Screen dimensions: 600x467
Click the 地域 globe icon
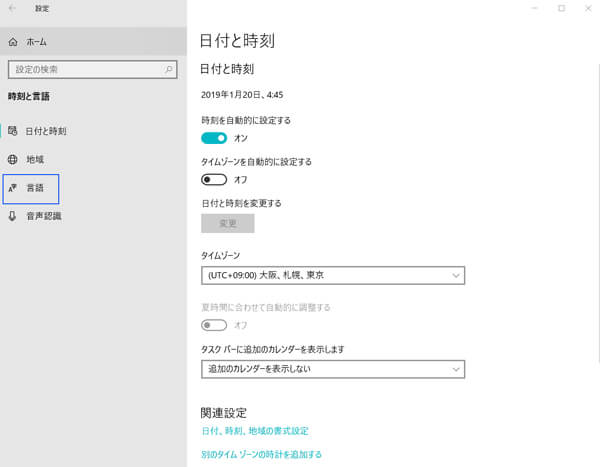(x=13, y=159)
